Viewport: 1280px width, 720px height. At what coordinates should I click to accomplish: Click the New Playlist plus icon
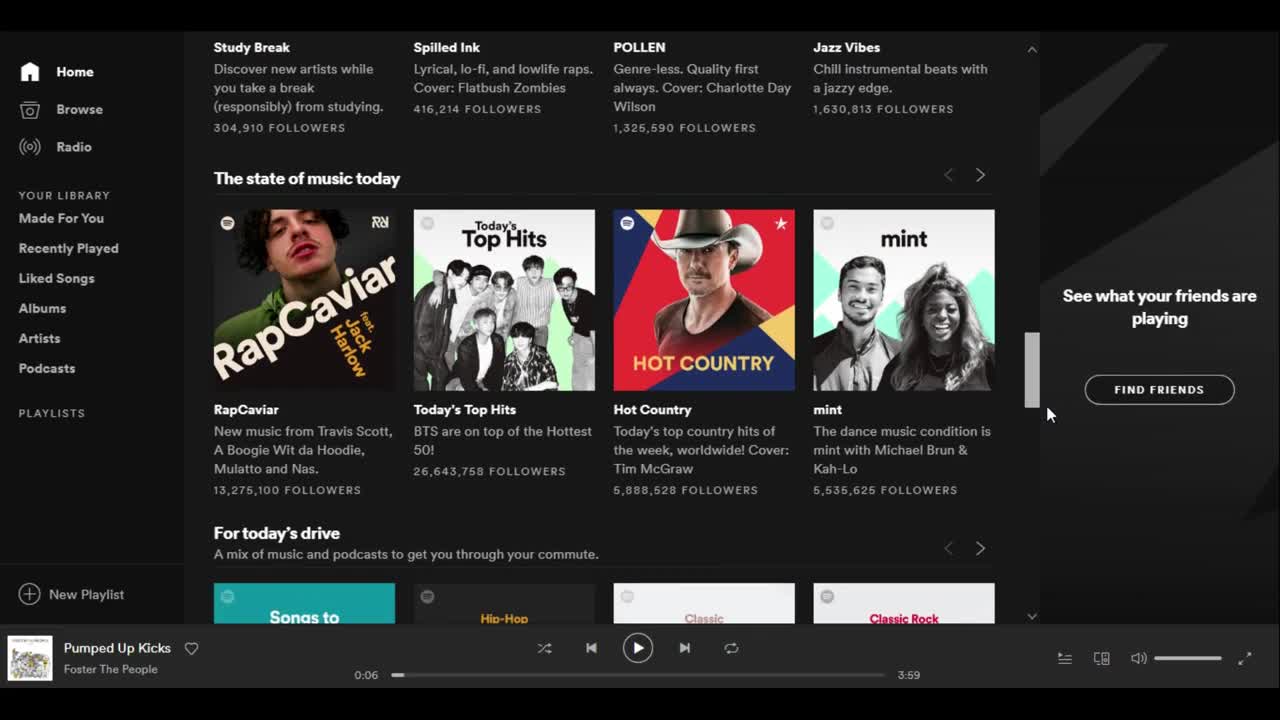click(29, 594)
